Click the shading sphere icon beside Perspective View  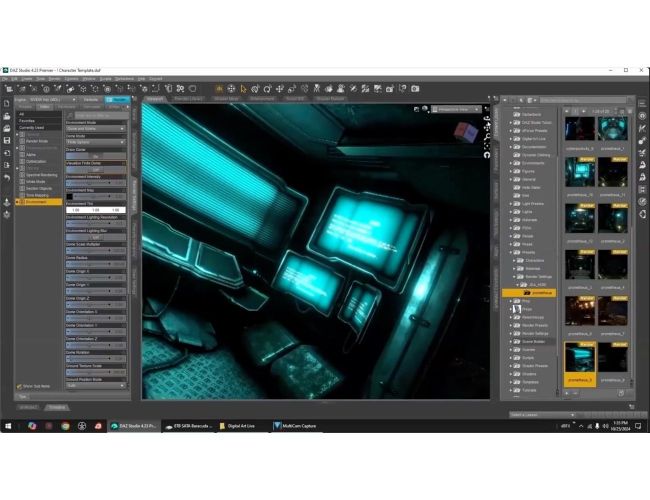click(x=425, y=109)
